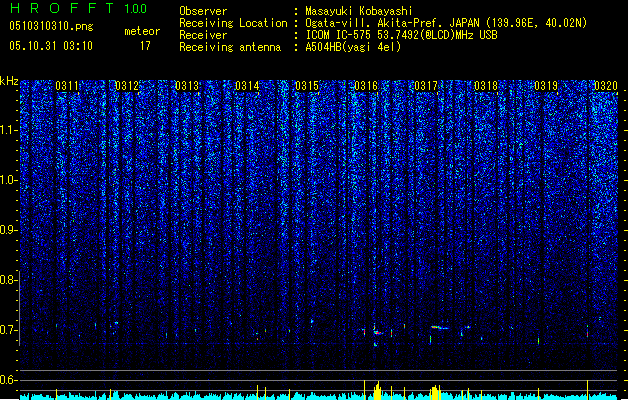Screen dimensions: 629x400
Task: Click the meteor count value 17
Action: pos(145,46)
